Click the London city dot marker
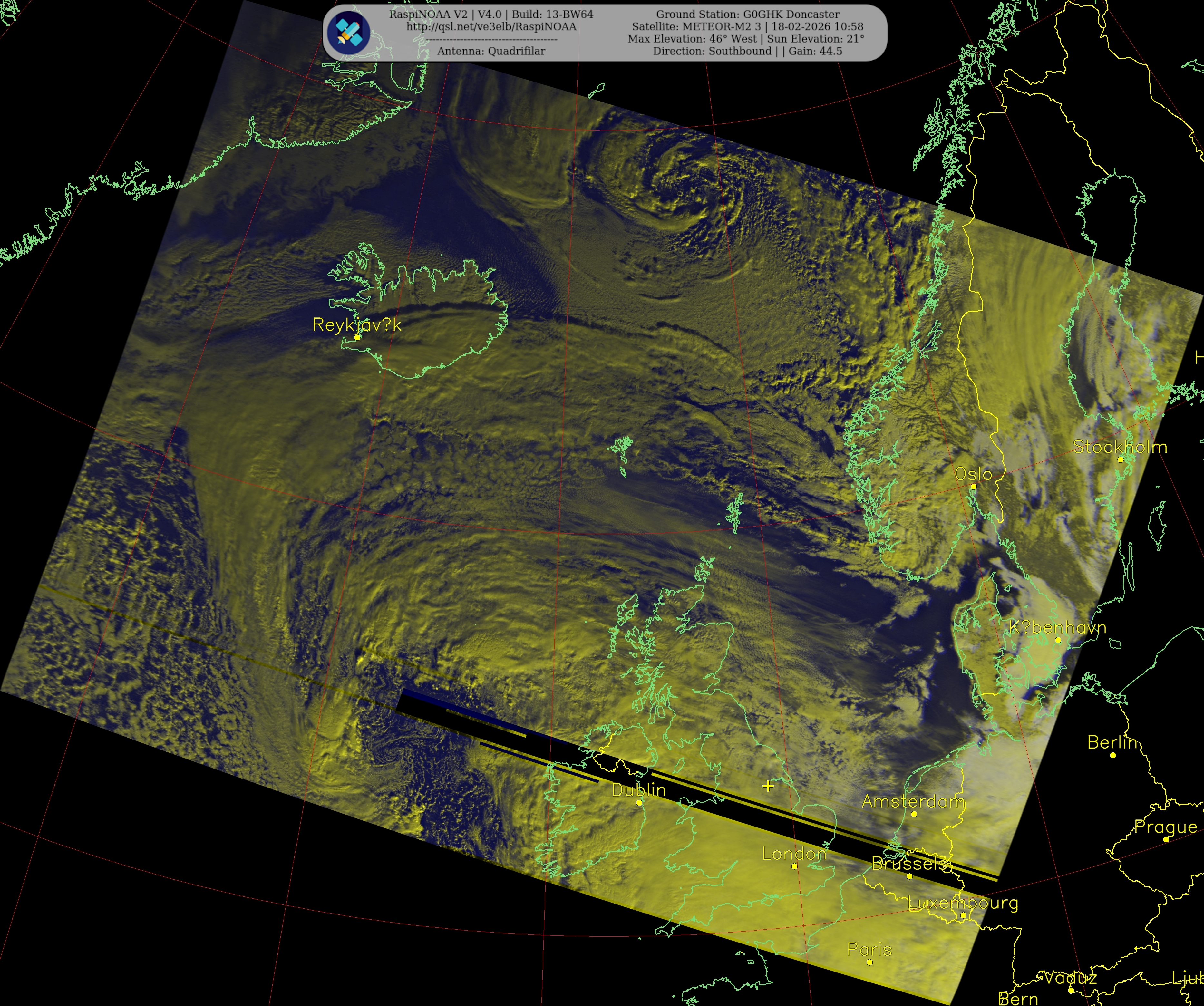 tap(794, 866)
